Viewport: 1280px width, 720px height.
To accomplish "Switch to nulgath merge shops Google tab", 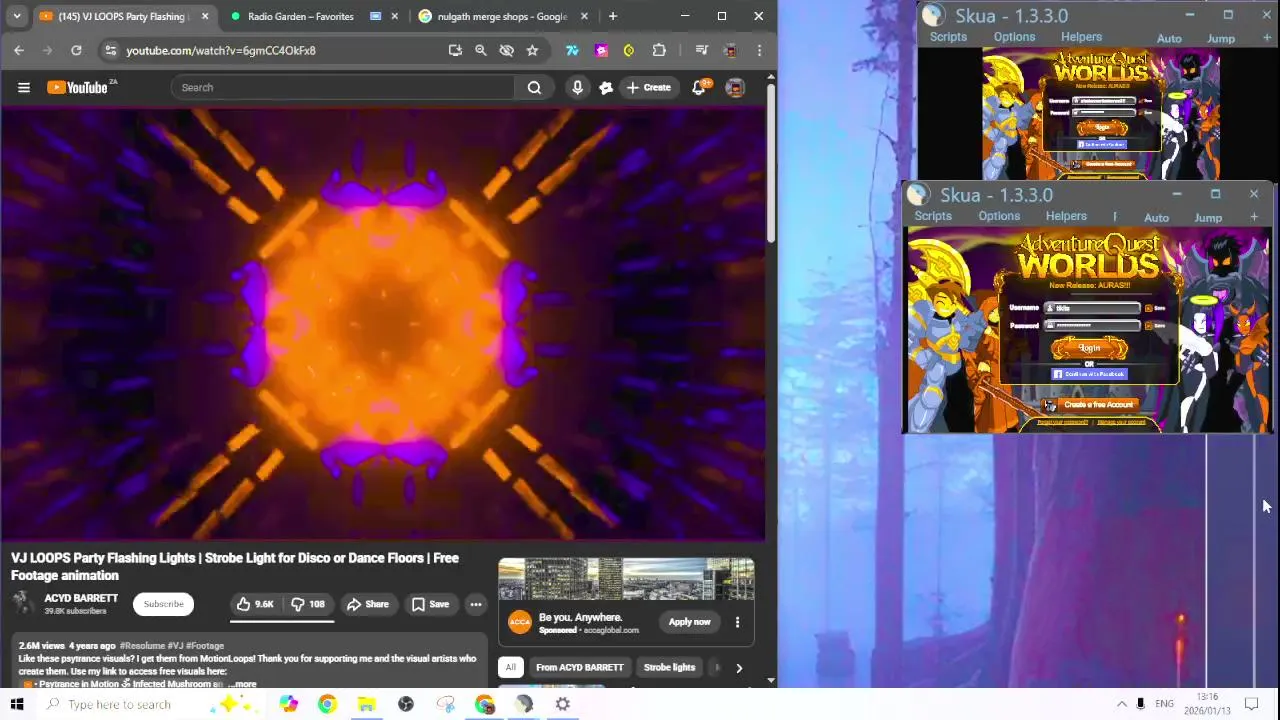I will point(504,16).
